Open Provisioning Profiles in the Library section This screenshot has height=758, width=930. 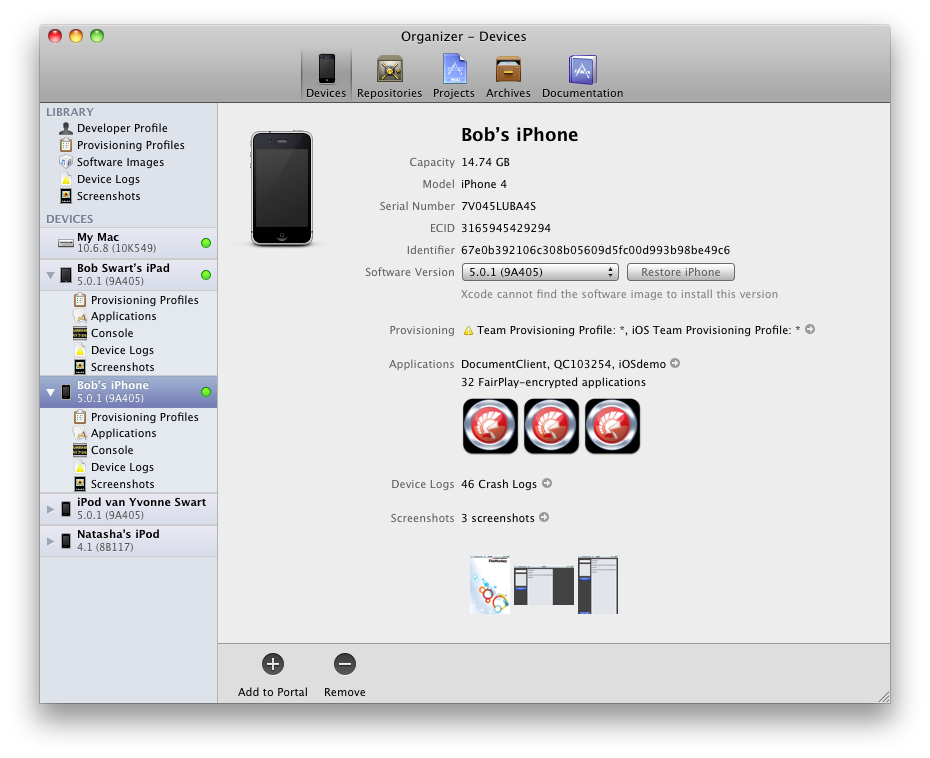130,145
